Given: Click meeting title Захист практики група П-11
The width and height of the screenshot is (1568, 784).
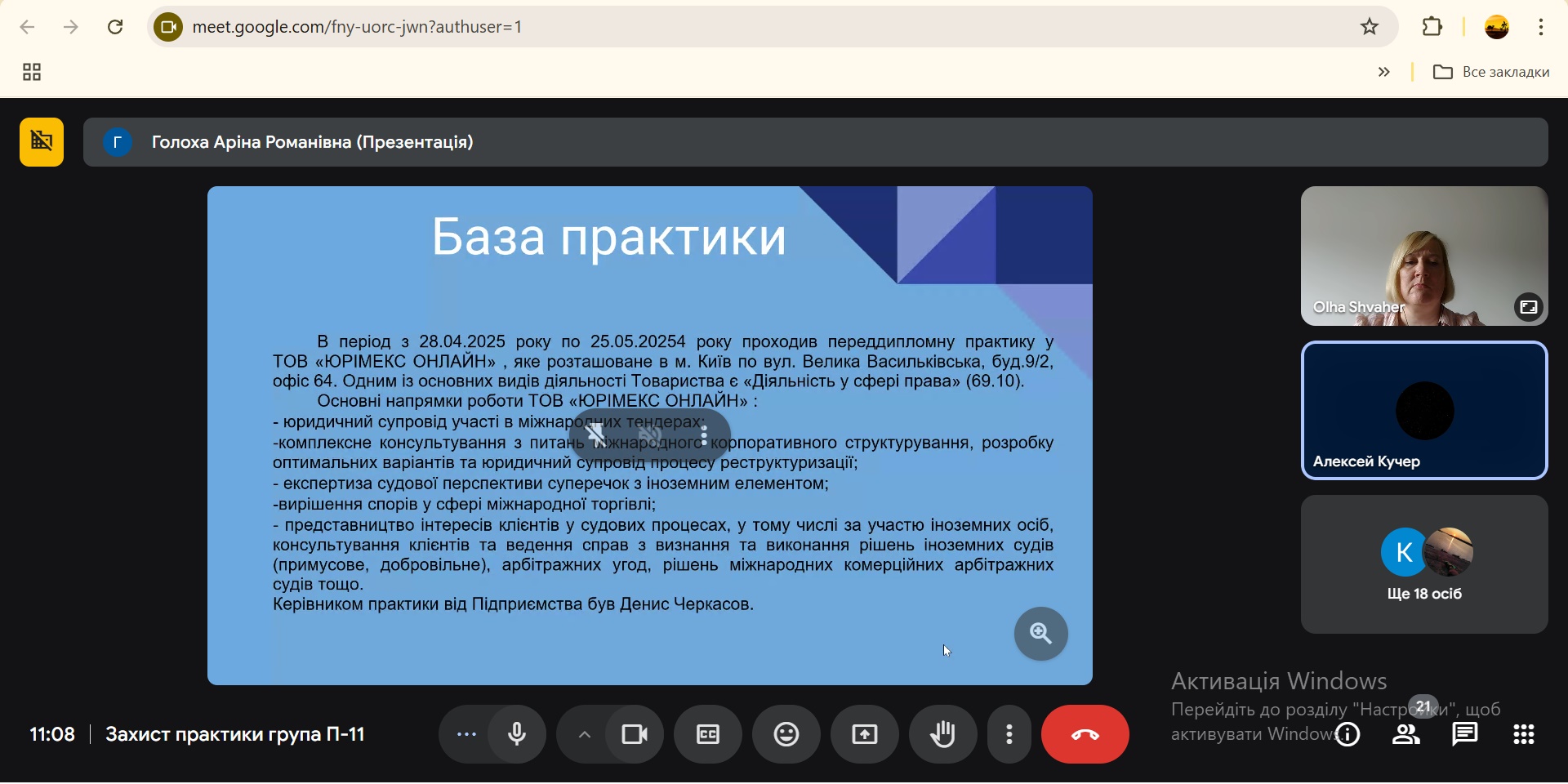Looking at the screenshot, I should pyautogui.click(x=235, y=736).
